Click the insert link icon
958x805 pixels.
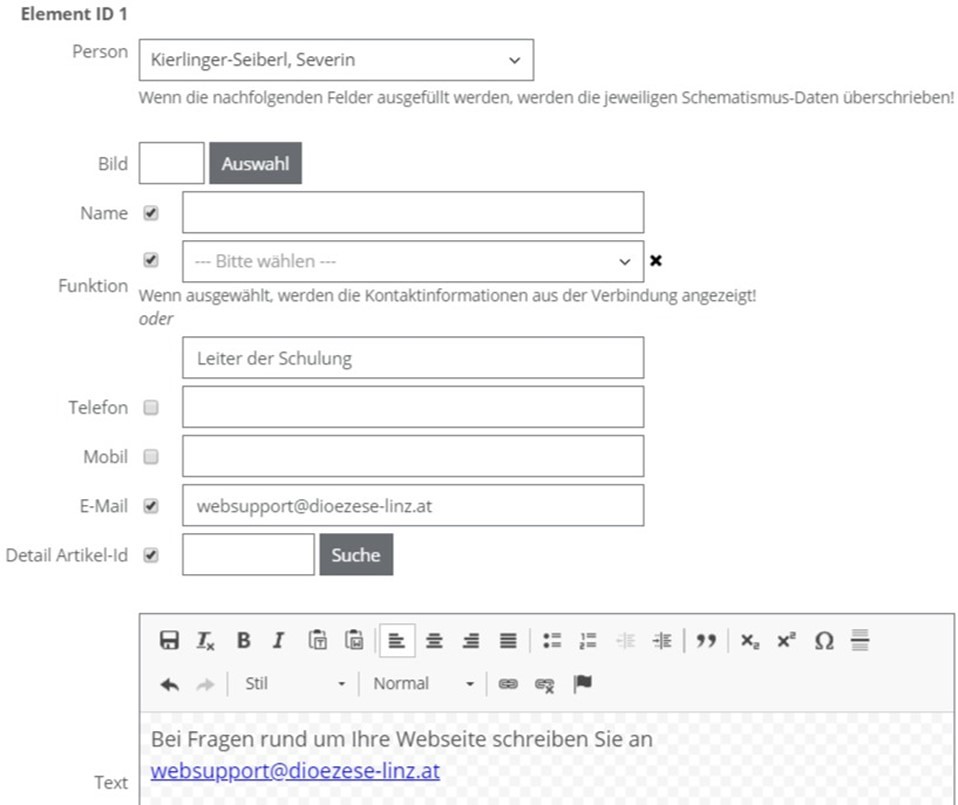pyautogui.click(x=508, y=684)
